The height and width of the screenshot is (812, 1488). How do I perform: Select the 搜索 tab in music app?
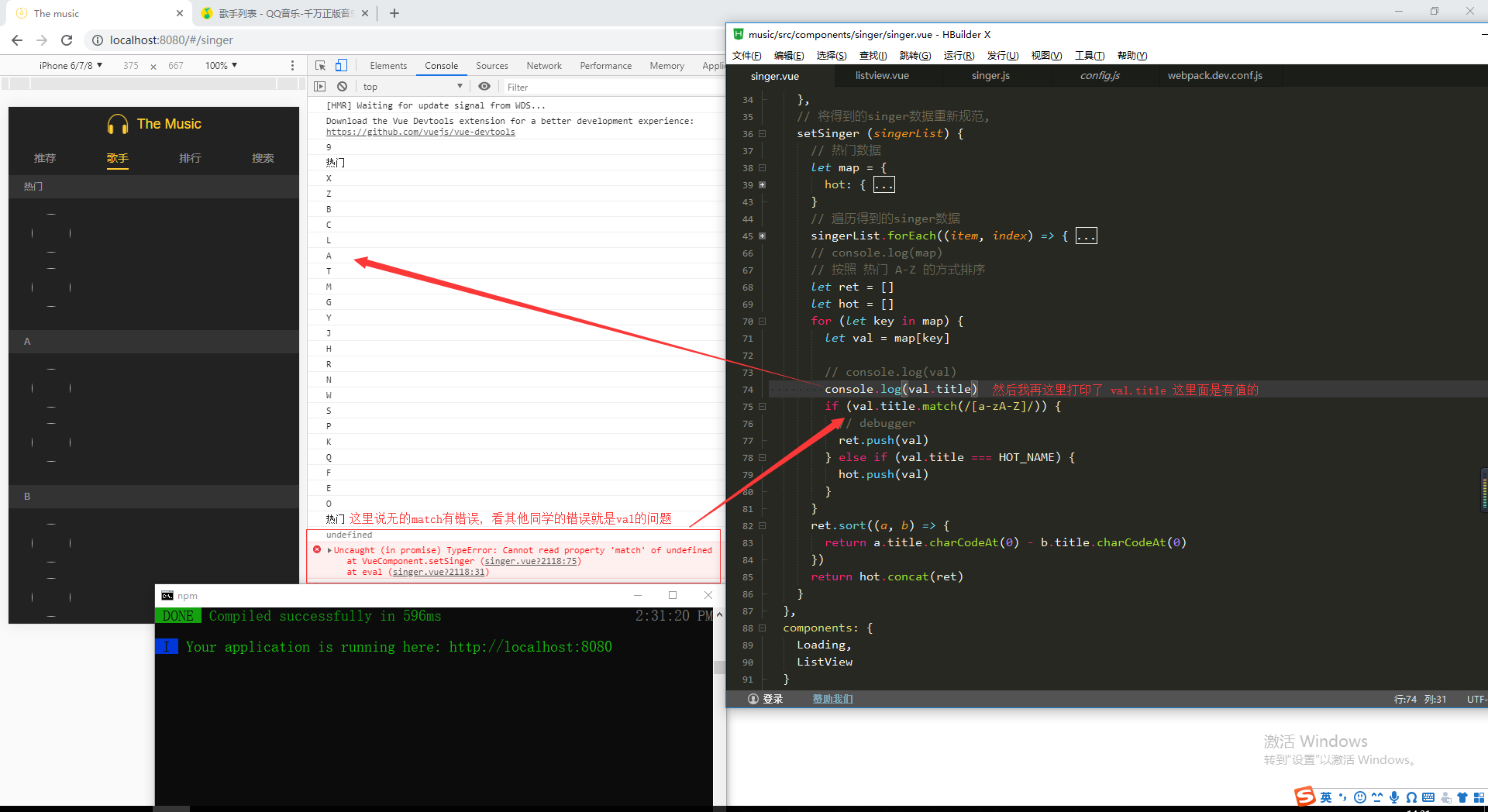point(263,158)
